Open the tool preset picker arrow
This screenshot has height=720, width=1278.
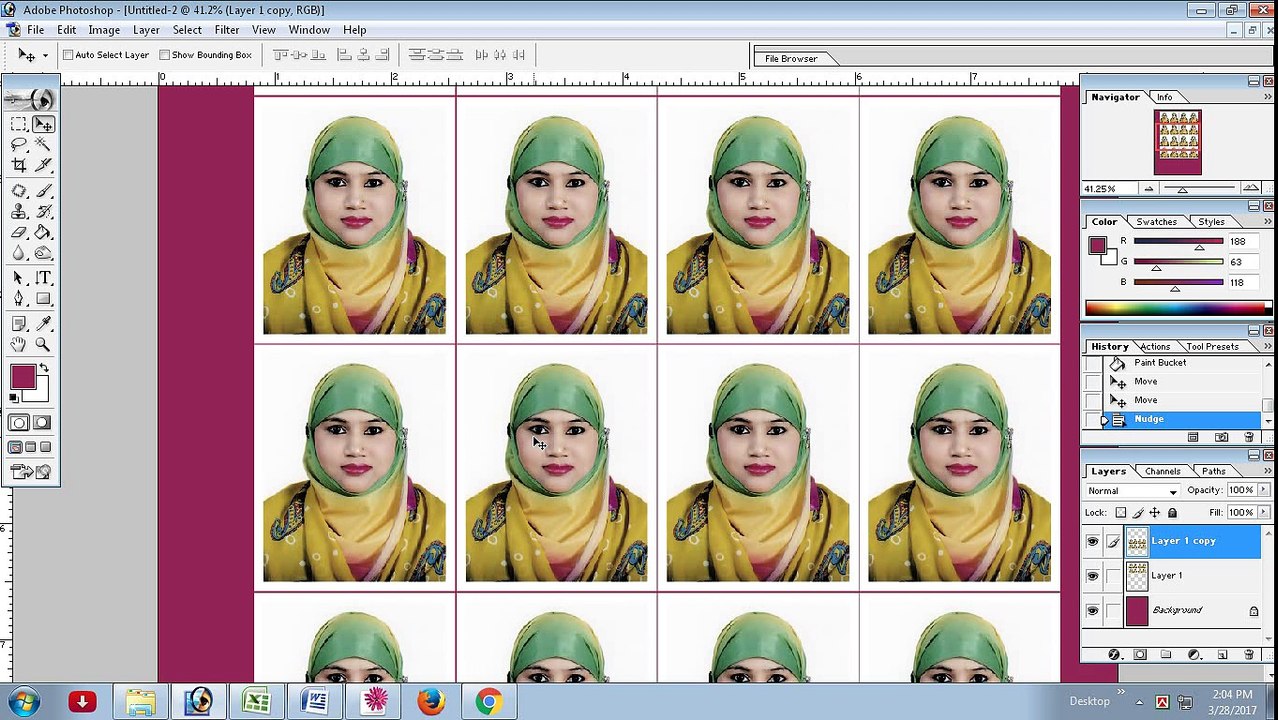click(45, 56)
